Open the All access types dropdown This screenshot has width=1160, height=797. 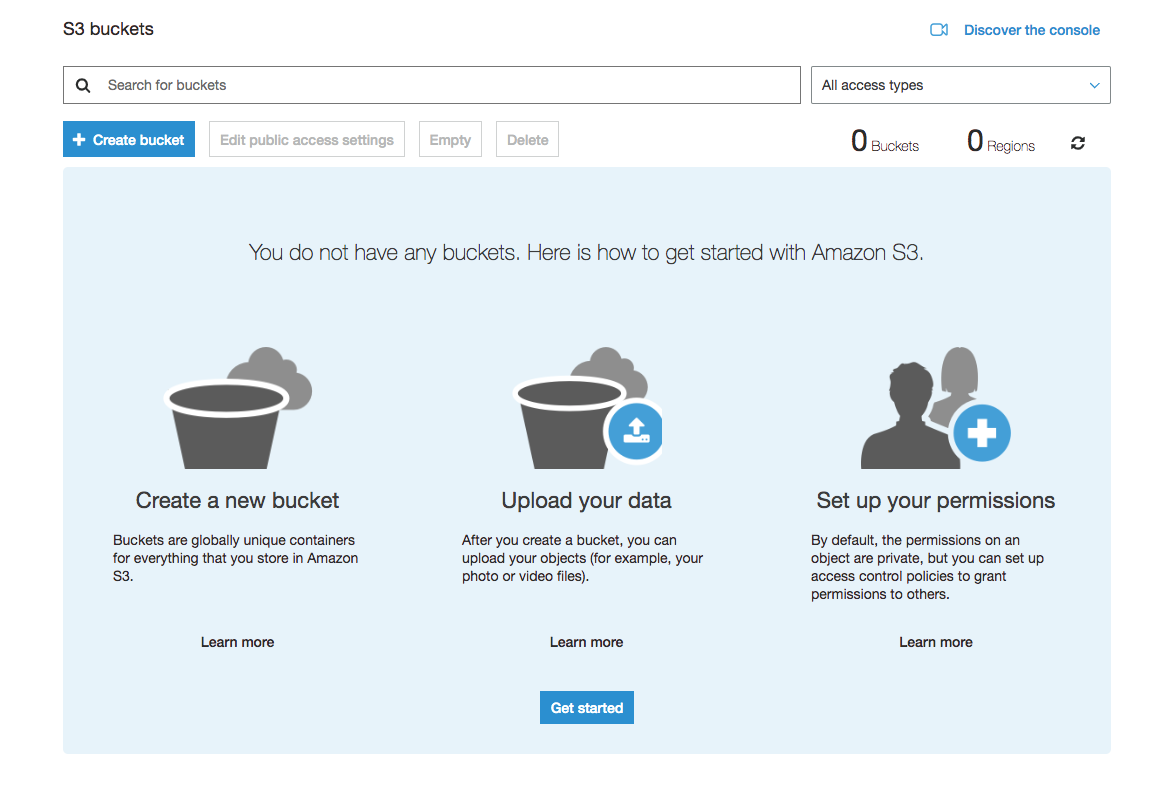tap(960, 85)
